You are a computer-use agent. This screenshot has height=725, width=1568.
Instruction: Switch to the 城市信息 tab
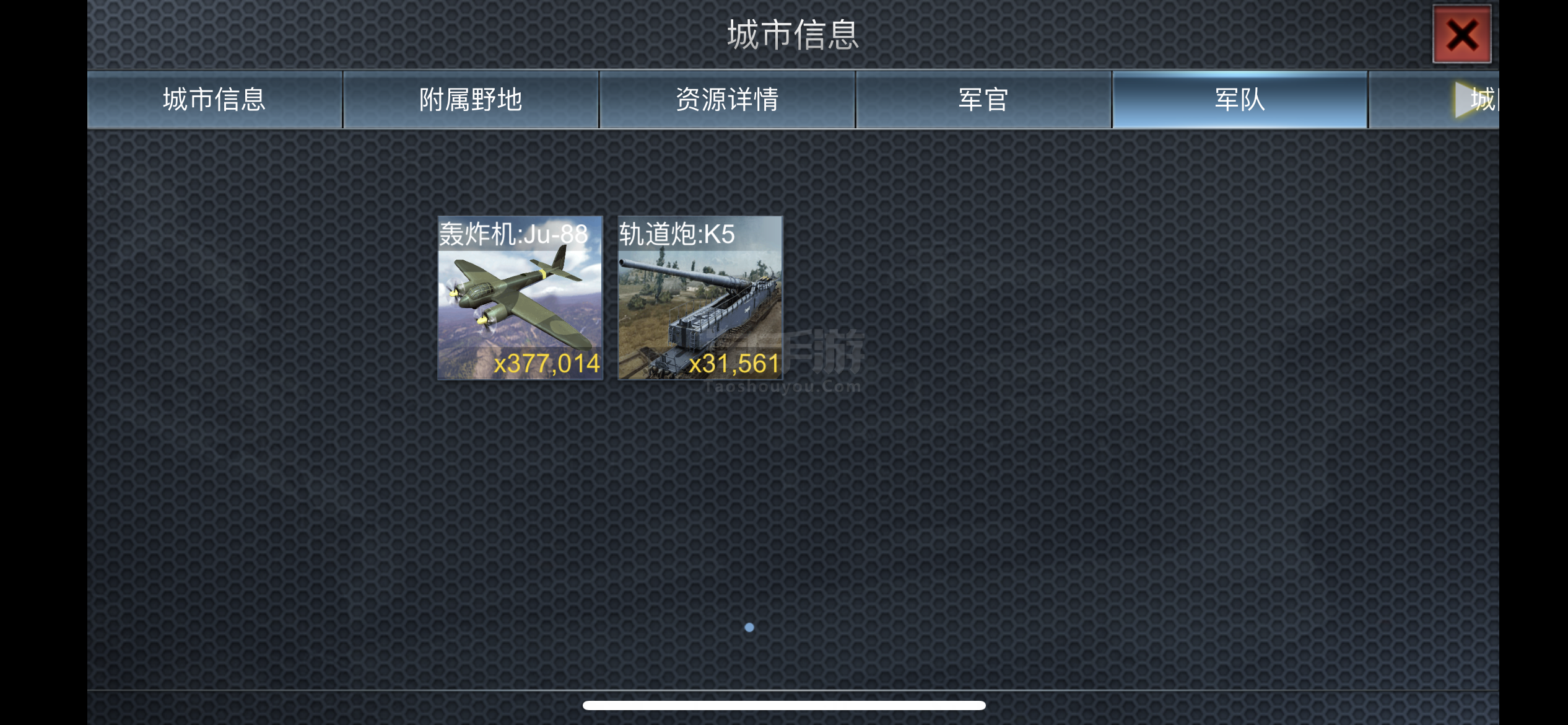point(214,100)
